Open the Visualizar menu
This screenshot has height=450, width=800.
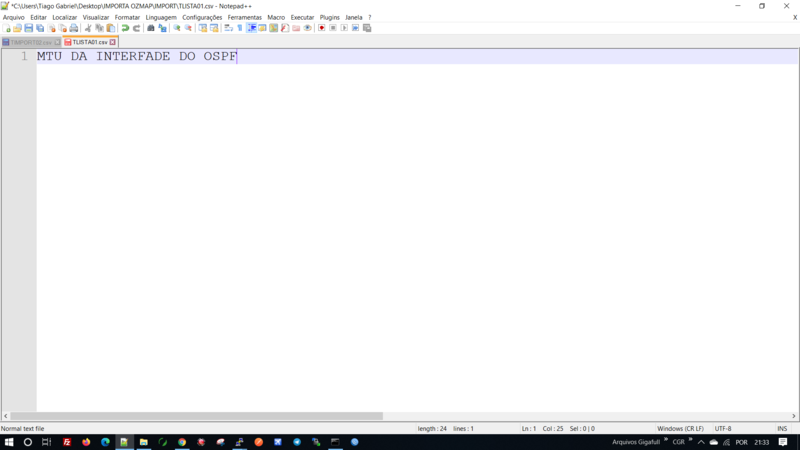coord(96,17)
